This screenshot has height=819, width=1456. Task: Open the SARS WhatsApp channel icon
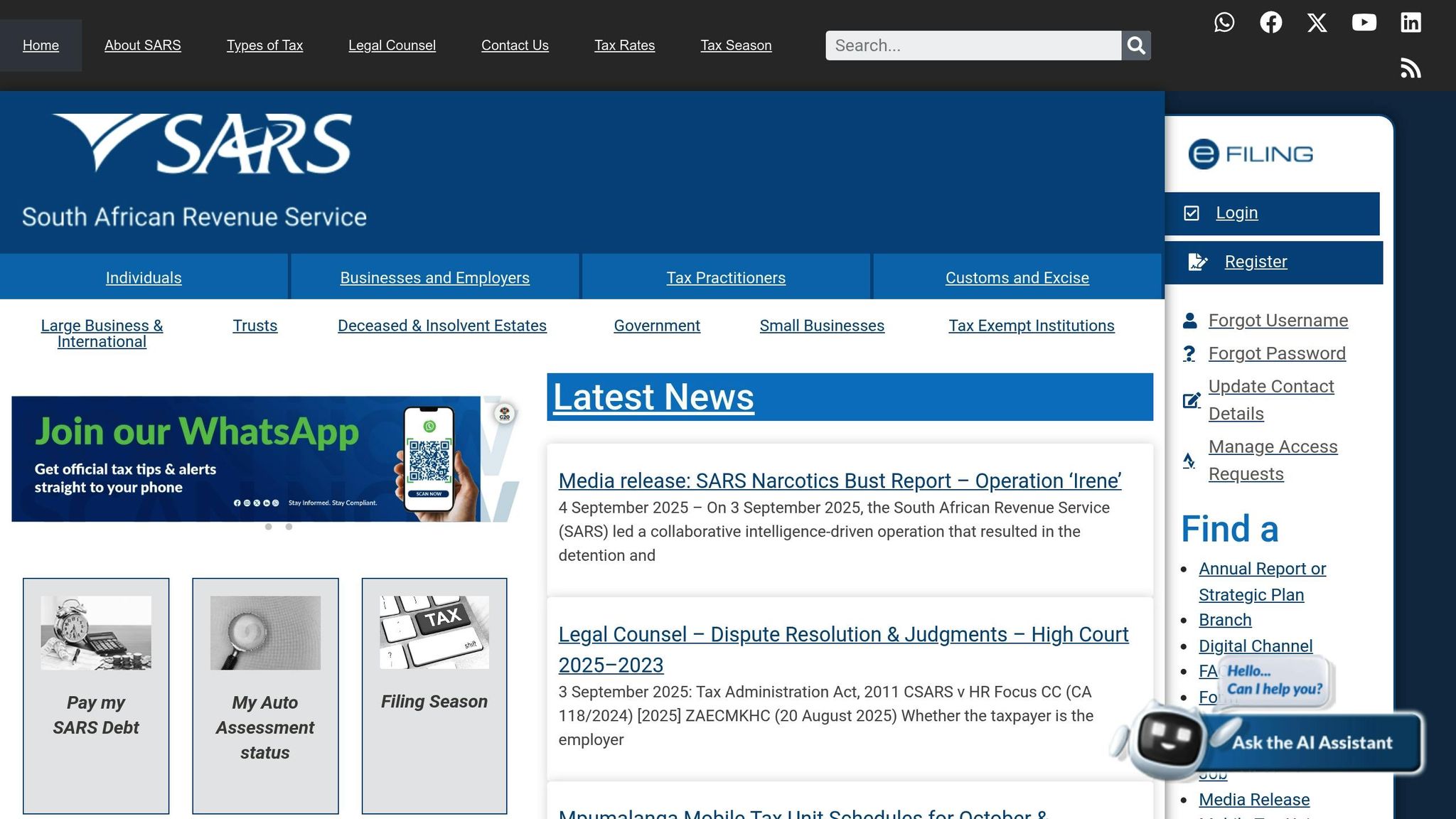tap(1224, 23)
